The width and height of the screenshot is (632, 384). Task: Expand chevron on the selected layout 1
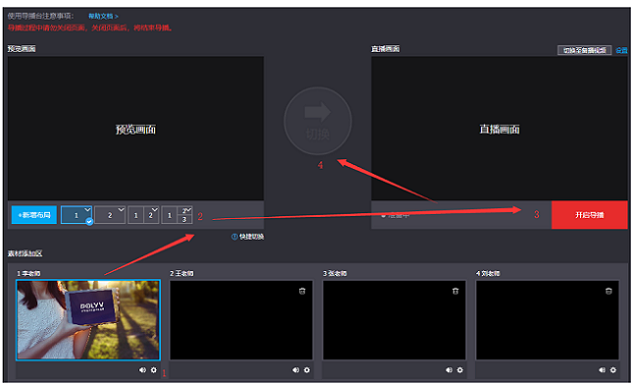(87, 210)
